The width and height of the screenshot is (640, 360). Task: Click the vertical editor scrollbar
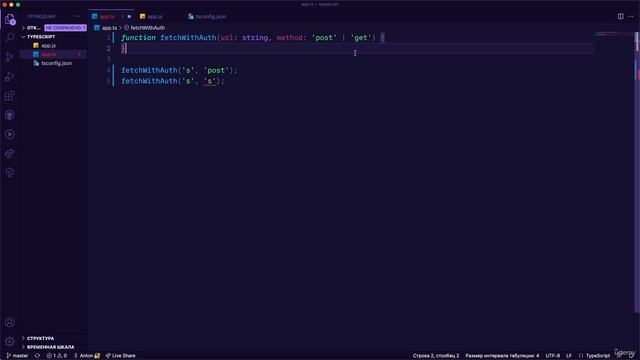[637, 171]
